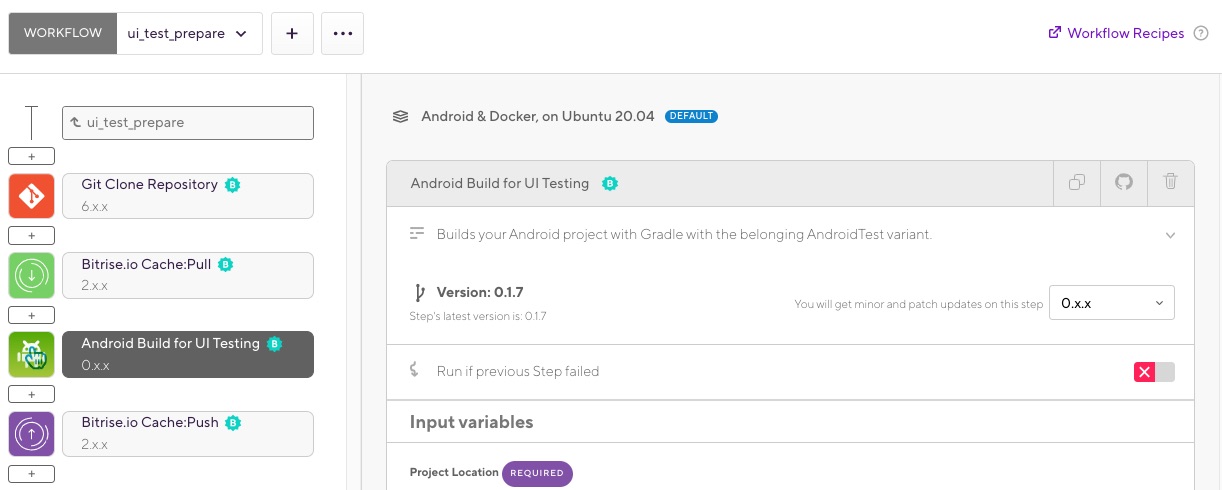Add step below Bitrise.io Cache:Push
Screen dimensions: 1222x490
click(32, 473)
